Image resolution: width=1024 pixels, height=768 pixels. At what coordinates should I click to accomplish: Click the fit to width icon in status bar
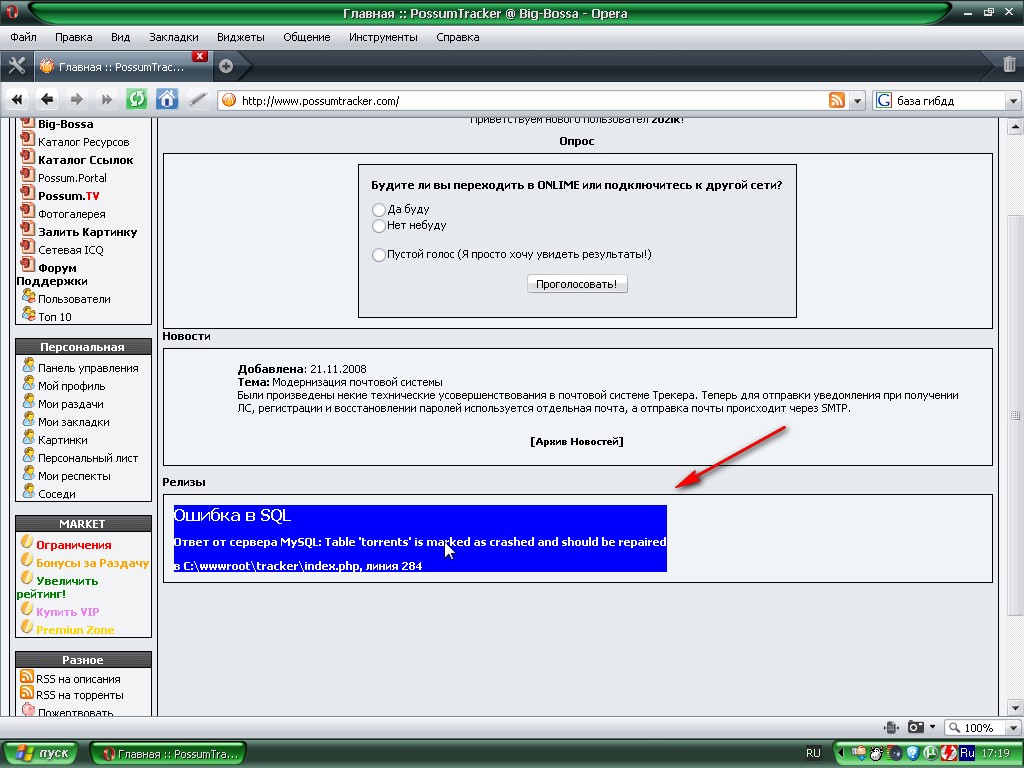tap(891, 728)
